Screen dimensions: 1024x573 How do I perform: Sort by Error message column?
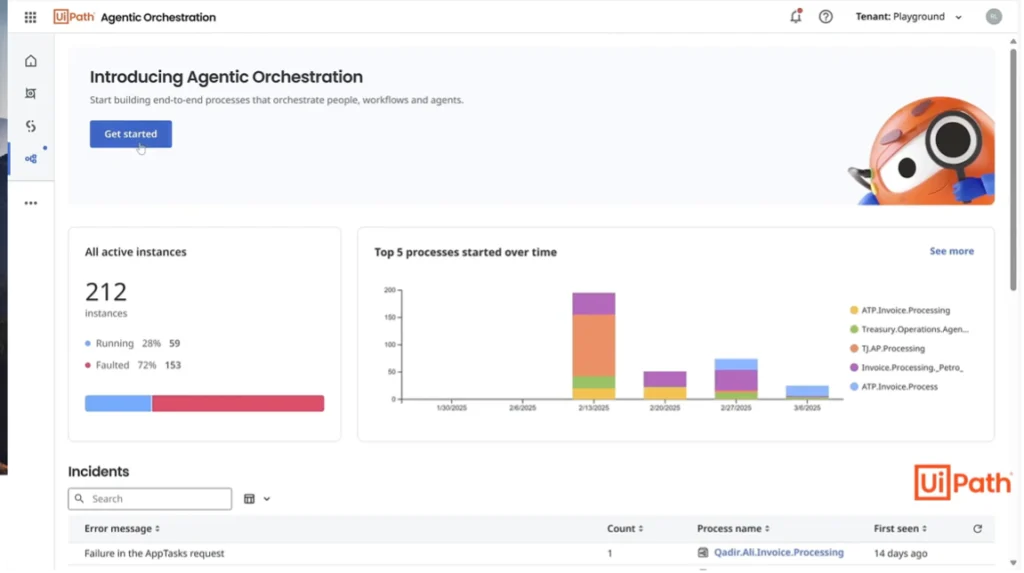(121, 529)
